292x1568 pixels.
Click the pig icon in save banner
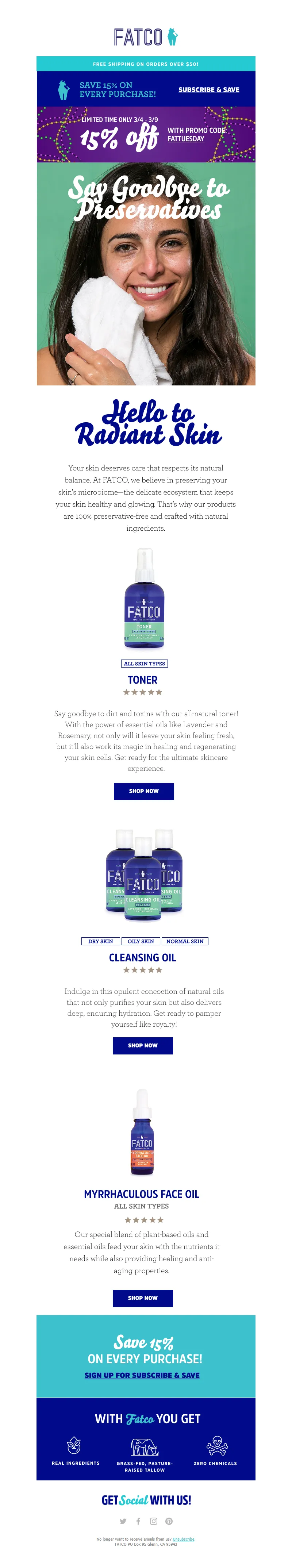tap(63, 90)
